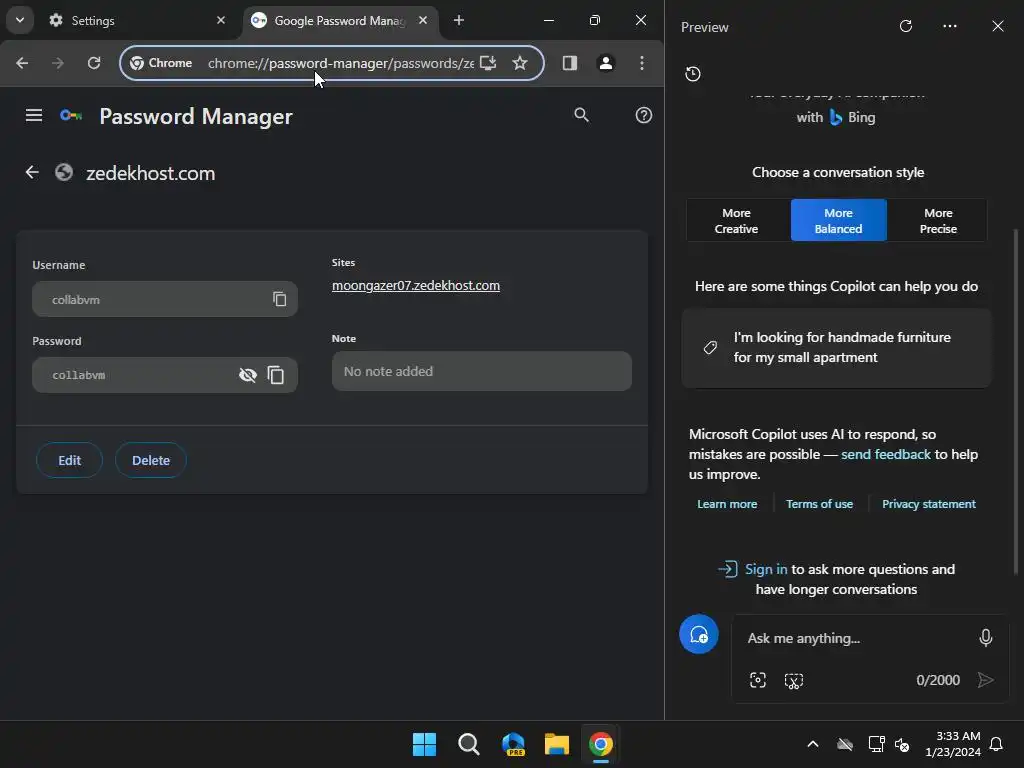Click the muted volume tray icon
Image resolution: width=1024 pixels, height=768 pixels.
point(903,744)
